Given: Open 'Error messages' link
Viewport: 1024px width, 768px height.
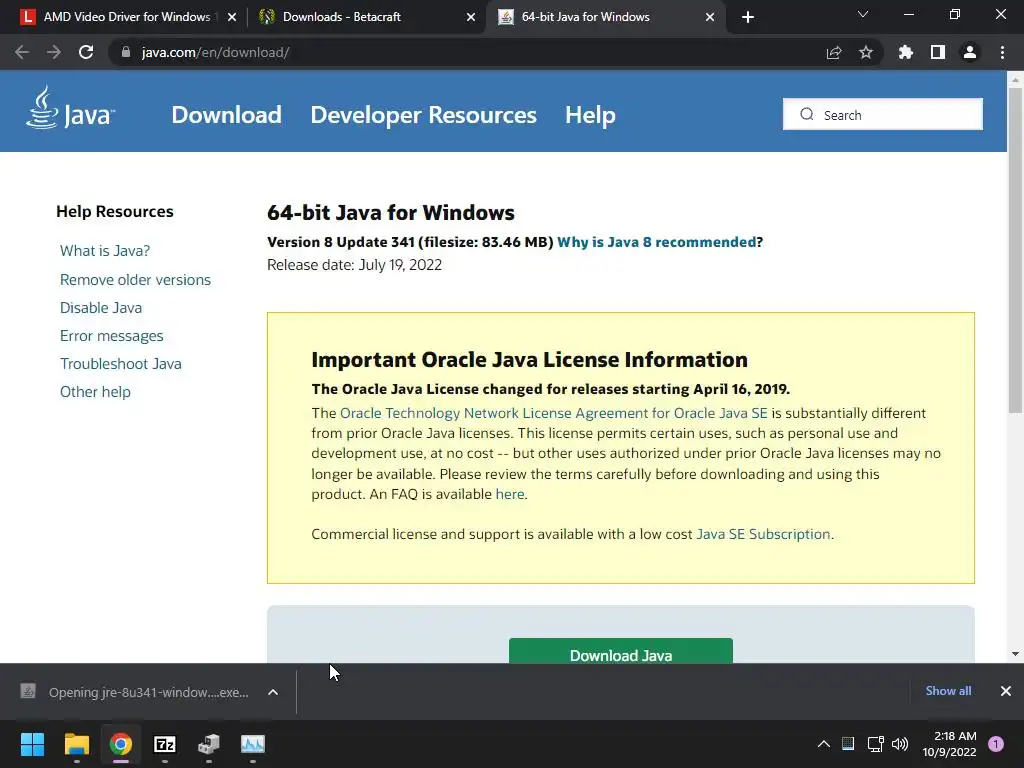Looking at the screenshot, I should tap(112, 336).
